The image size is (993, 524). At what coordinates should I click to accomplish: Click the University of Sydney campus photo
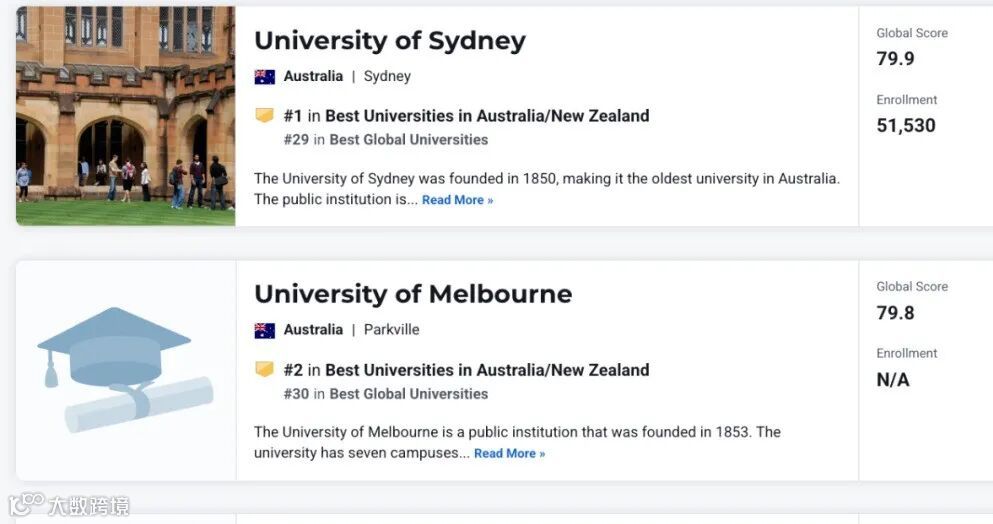[x=125, y=116]
